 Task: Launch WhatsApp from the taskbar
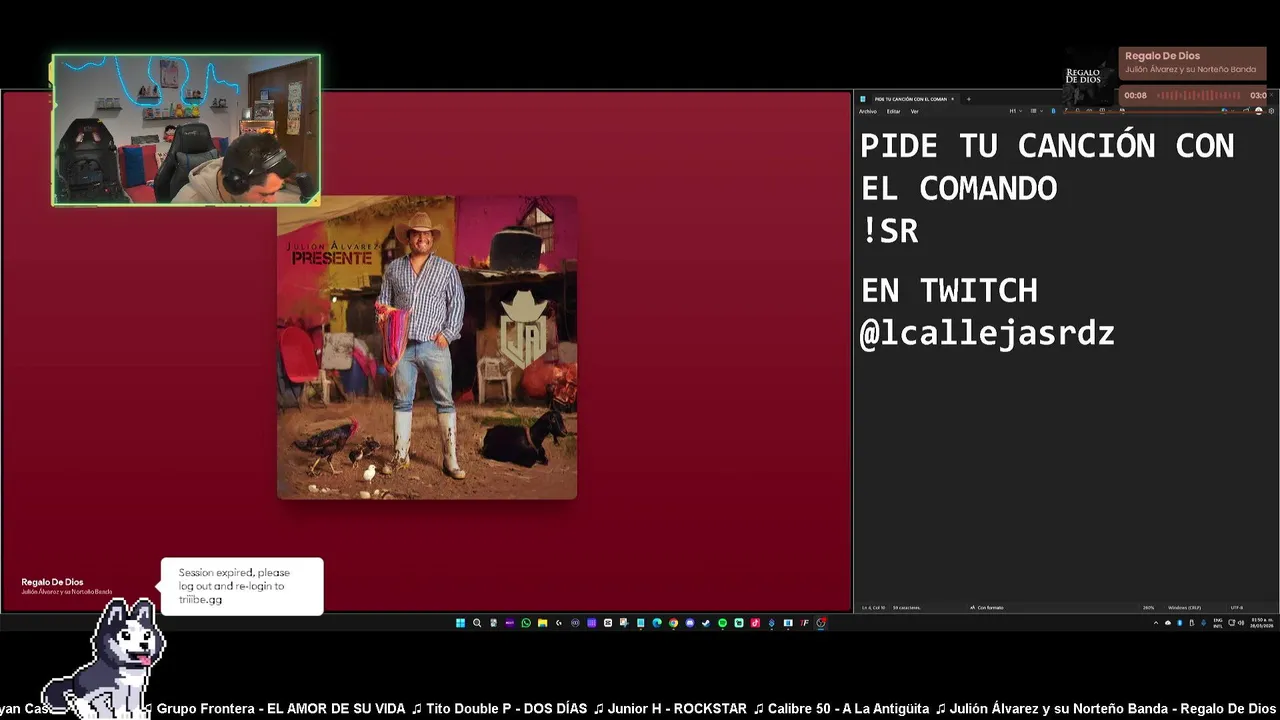526,623
